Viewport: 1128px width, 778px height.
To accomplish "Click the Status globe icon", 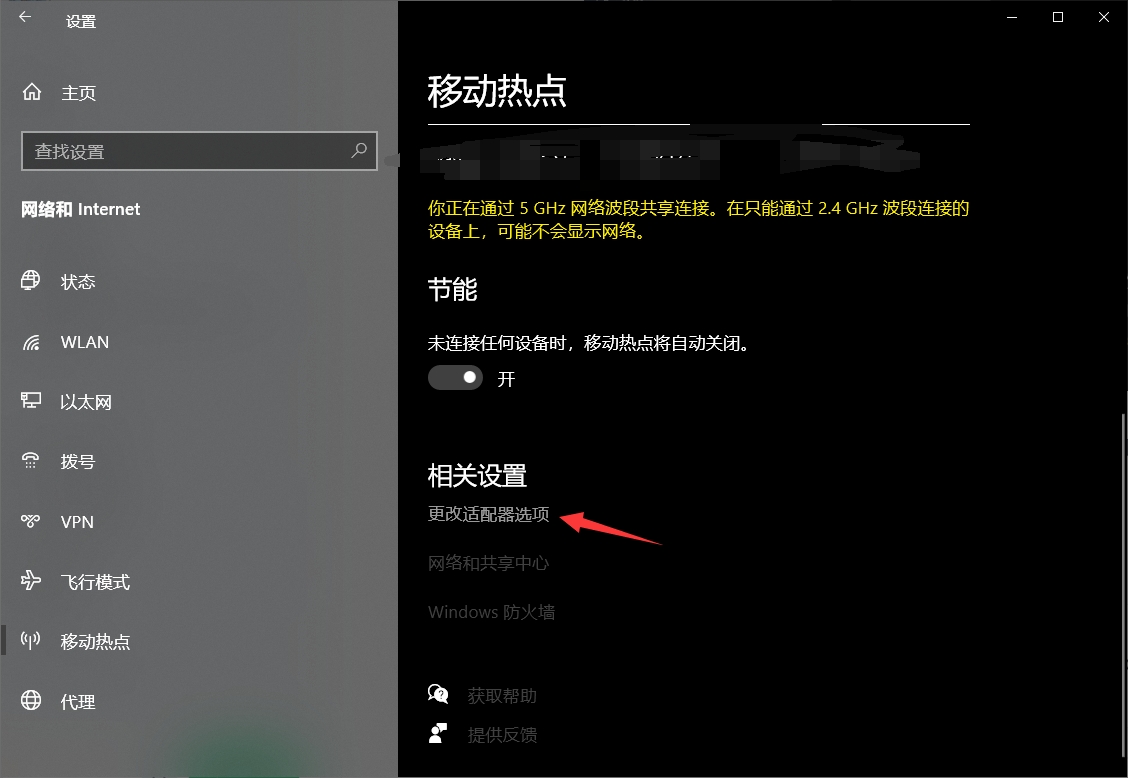I will tap(30, 280).
